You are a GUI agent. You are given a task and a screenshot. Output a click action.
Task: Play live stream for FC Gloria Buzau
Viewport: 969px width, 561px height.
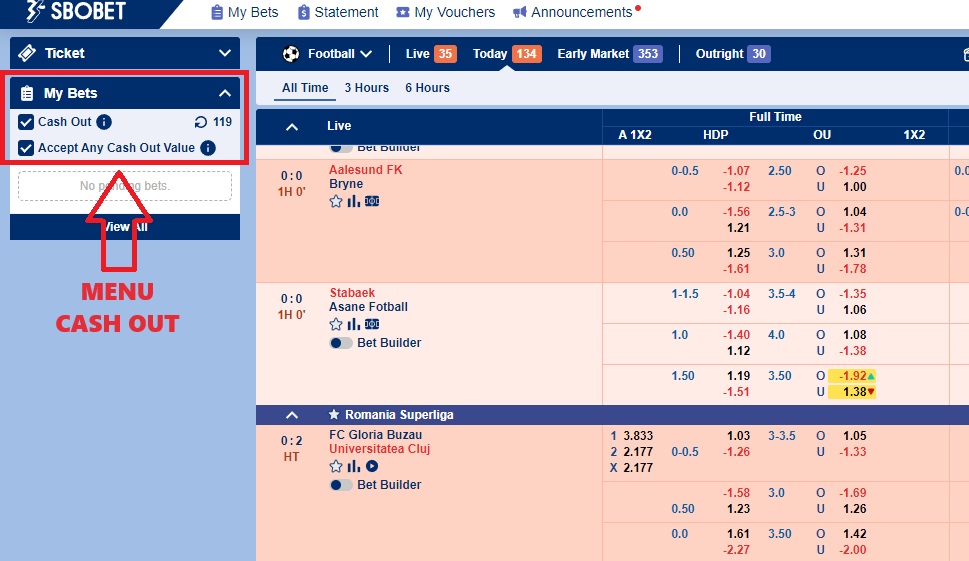tap(372, 466)
